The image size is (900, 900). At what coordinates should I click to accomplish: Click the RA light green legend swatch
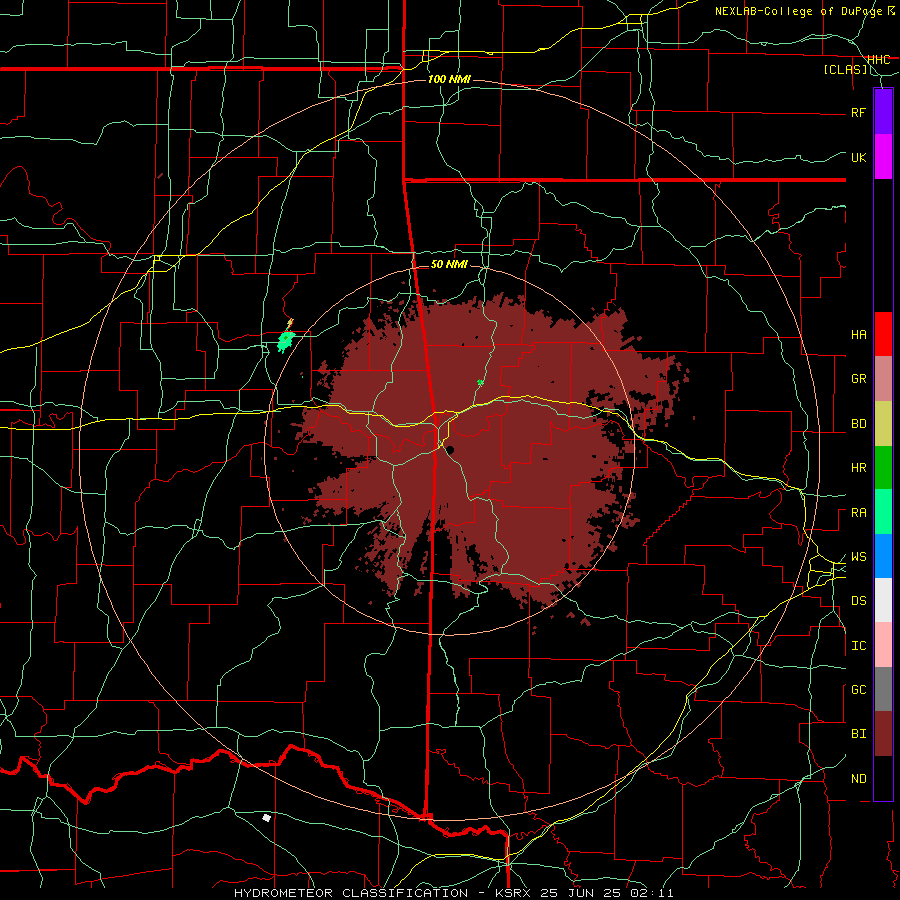pyautogui.click(x=883, y=512)
